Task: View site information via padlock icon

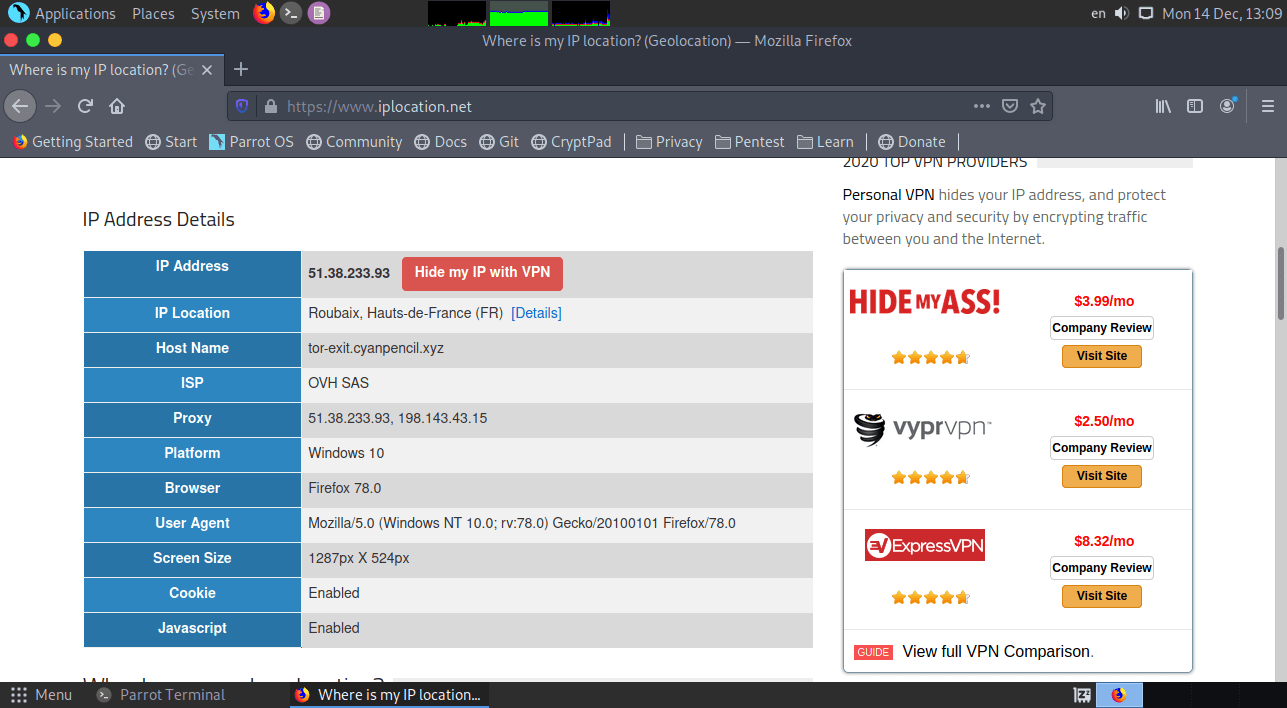Action: point(269,106)
